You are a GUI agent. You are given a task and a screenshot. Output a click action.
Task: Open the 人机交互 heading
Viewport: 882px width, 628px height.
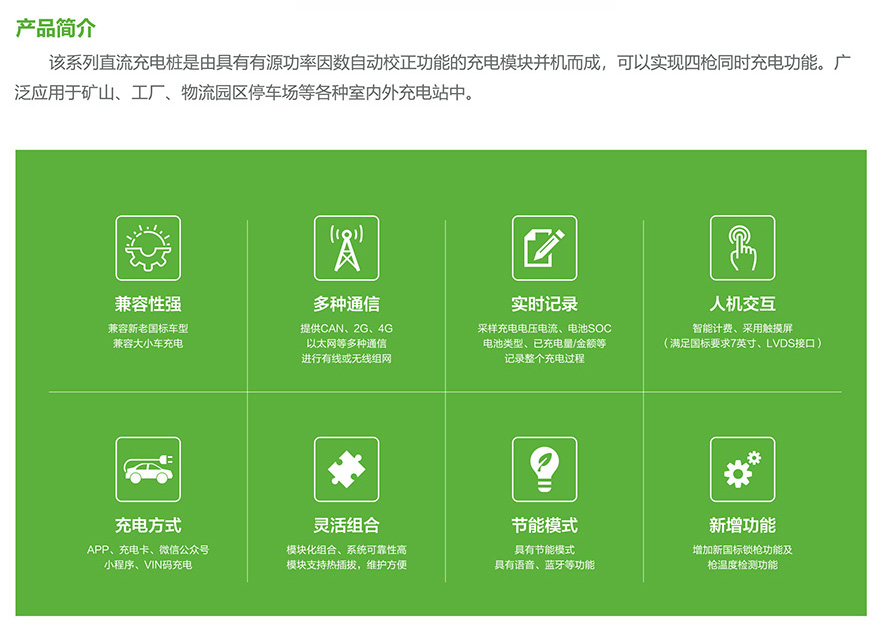[742, 304]
